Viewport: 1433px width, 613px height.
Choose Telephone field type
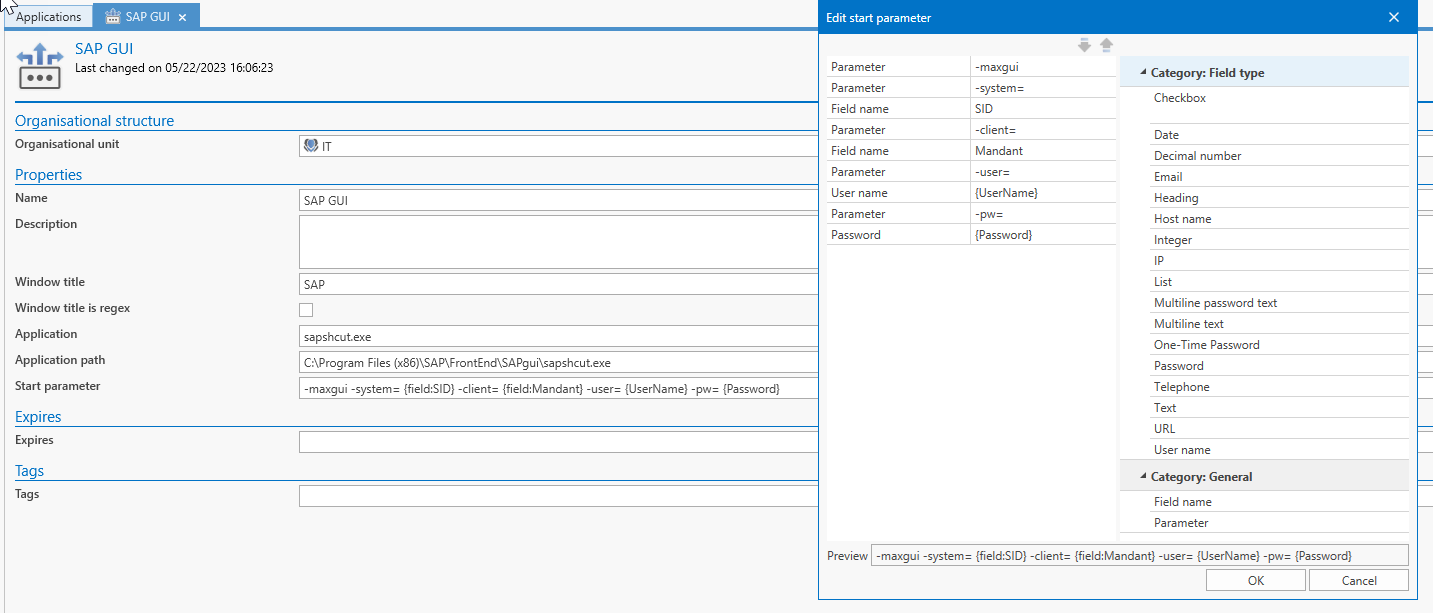pyautogui.click(x=1279, y=387)
